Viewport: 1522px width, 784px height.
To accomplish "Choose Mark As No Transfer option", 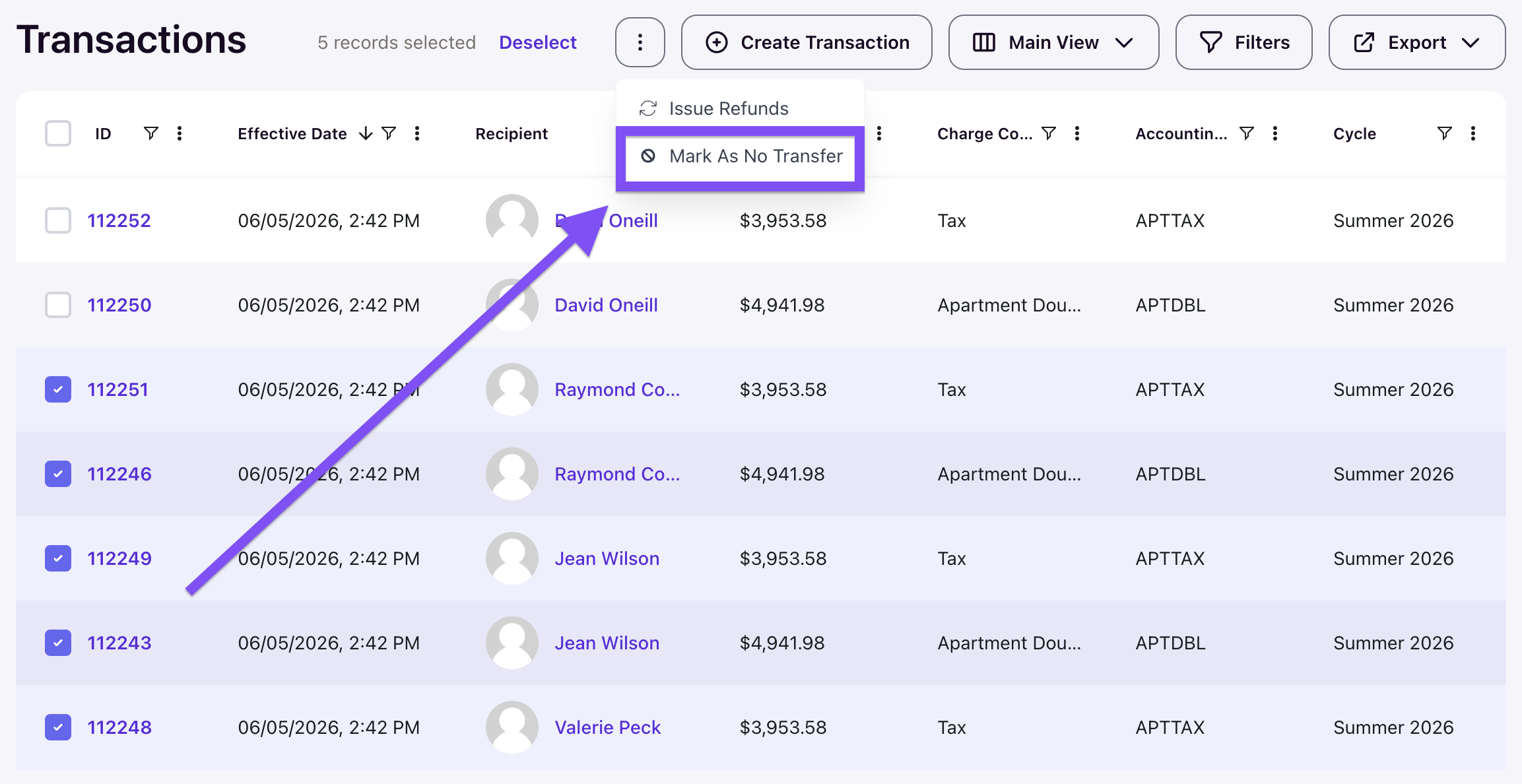I will (740, 156).
